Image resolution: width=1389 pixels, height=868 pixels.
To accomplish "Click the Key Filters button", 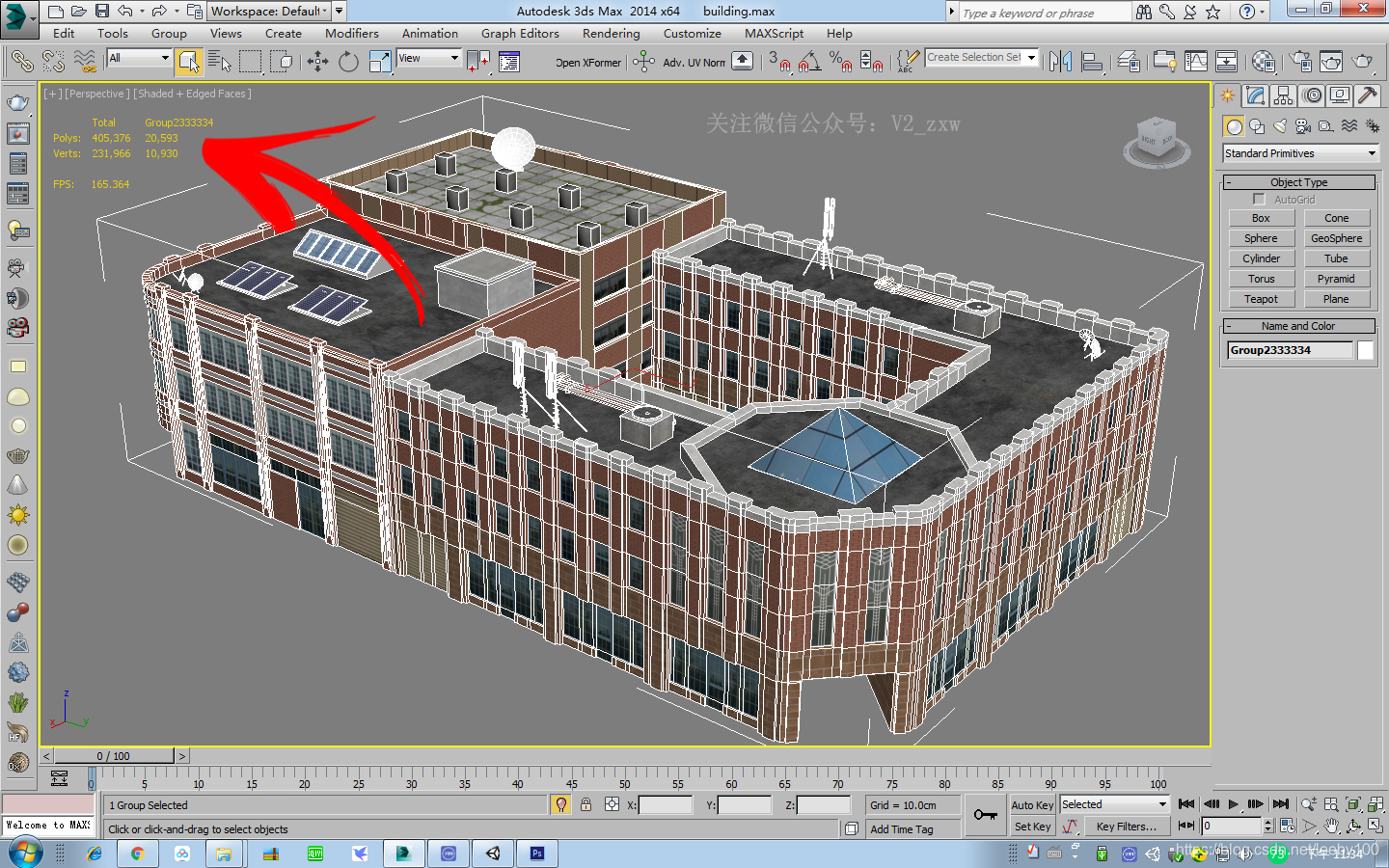I will point(1127,827).
